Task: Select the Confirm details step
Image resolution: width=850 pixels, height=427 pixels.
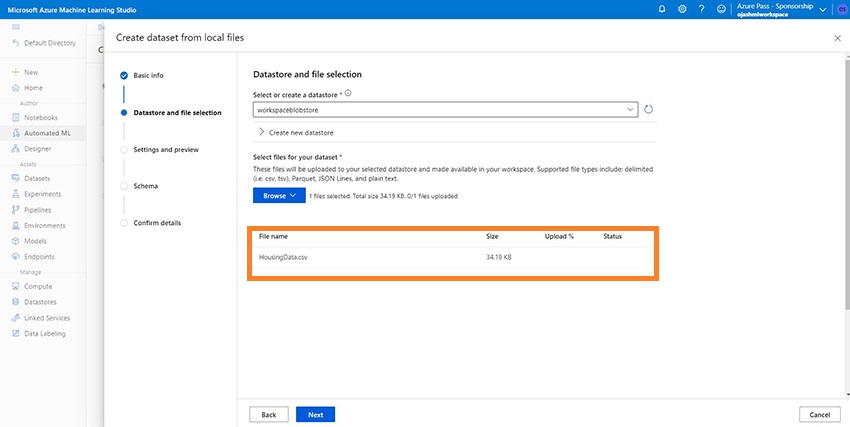Action: click(x=157, y=222)
